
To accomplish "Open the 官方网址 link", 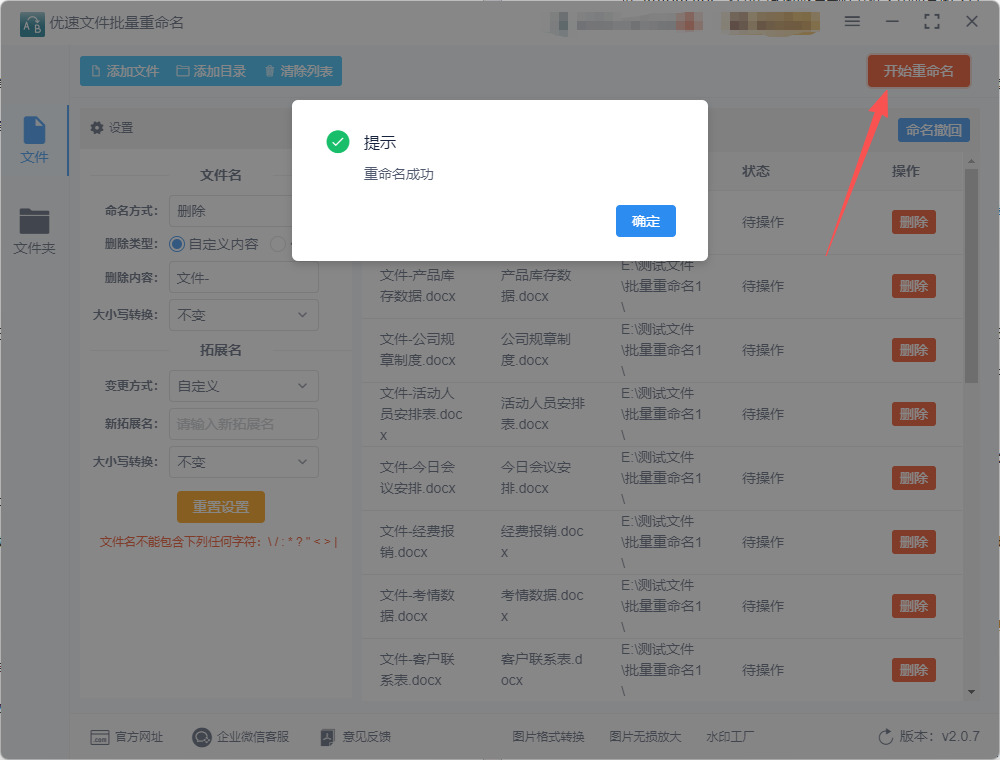I will (x=126, y=737).
